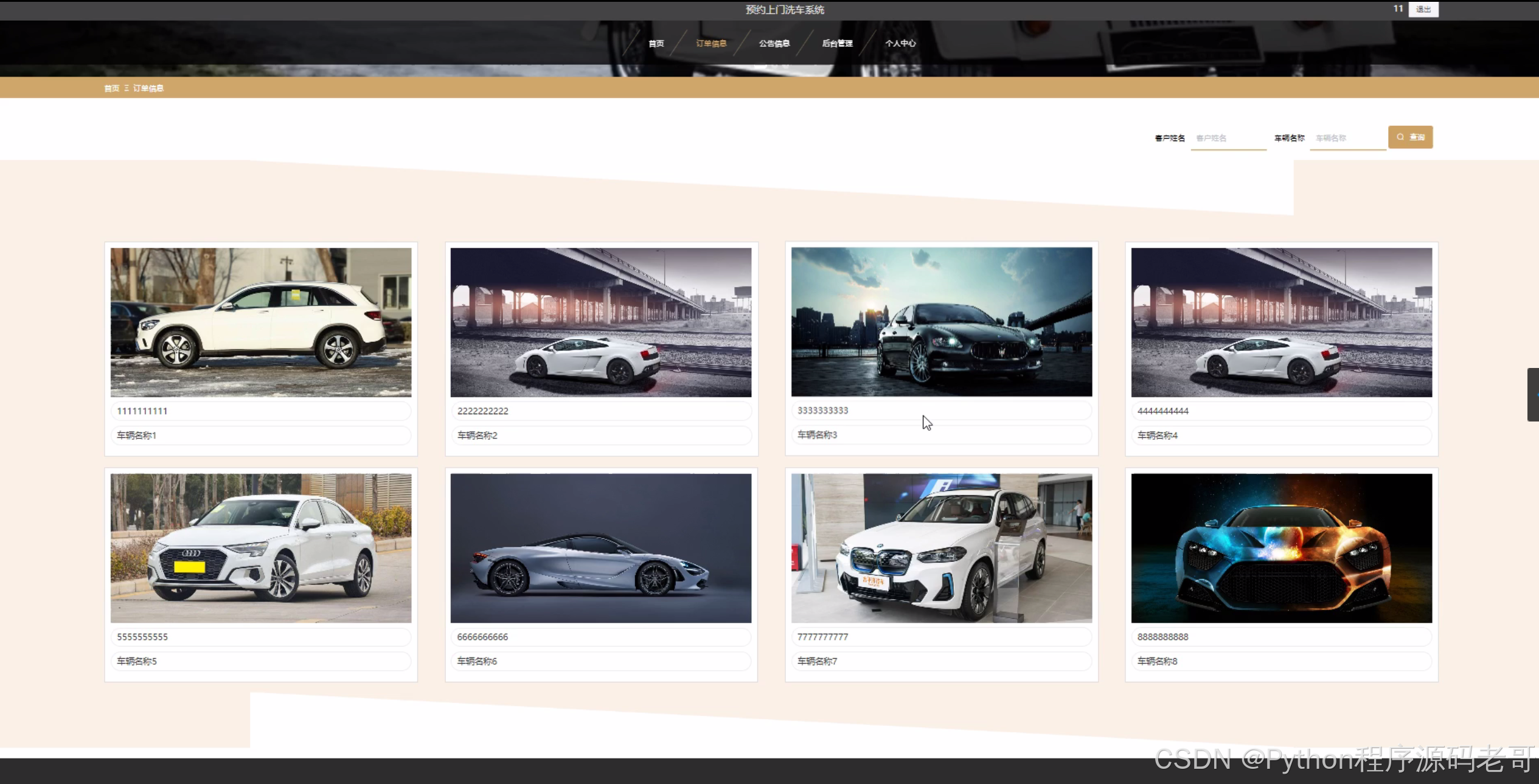Open the white Mercedes SUV thumbnail
The image size is (1539, 784).
tap(260, 322)
